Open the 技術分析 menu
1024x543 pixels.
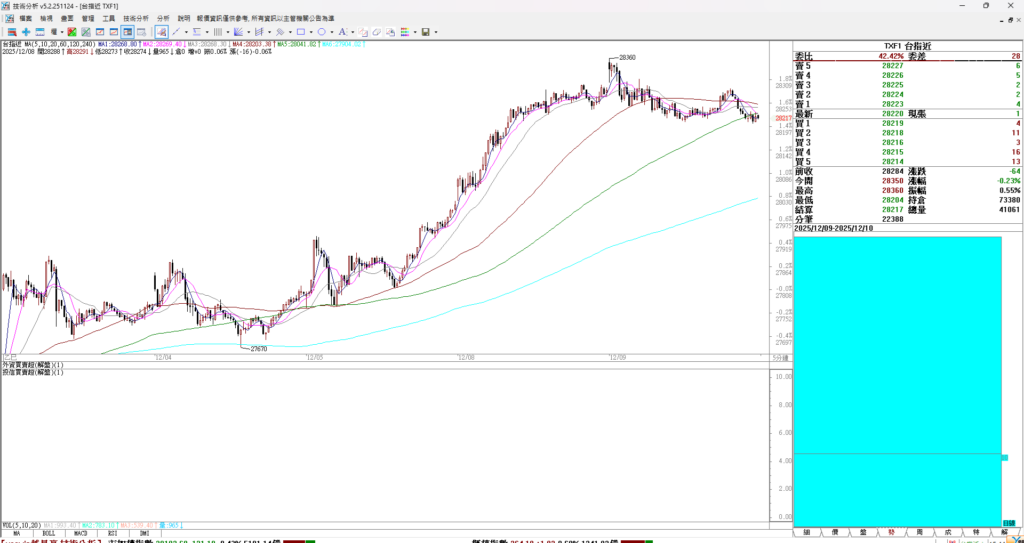[135, 18]
